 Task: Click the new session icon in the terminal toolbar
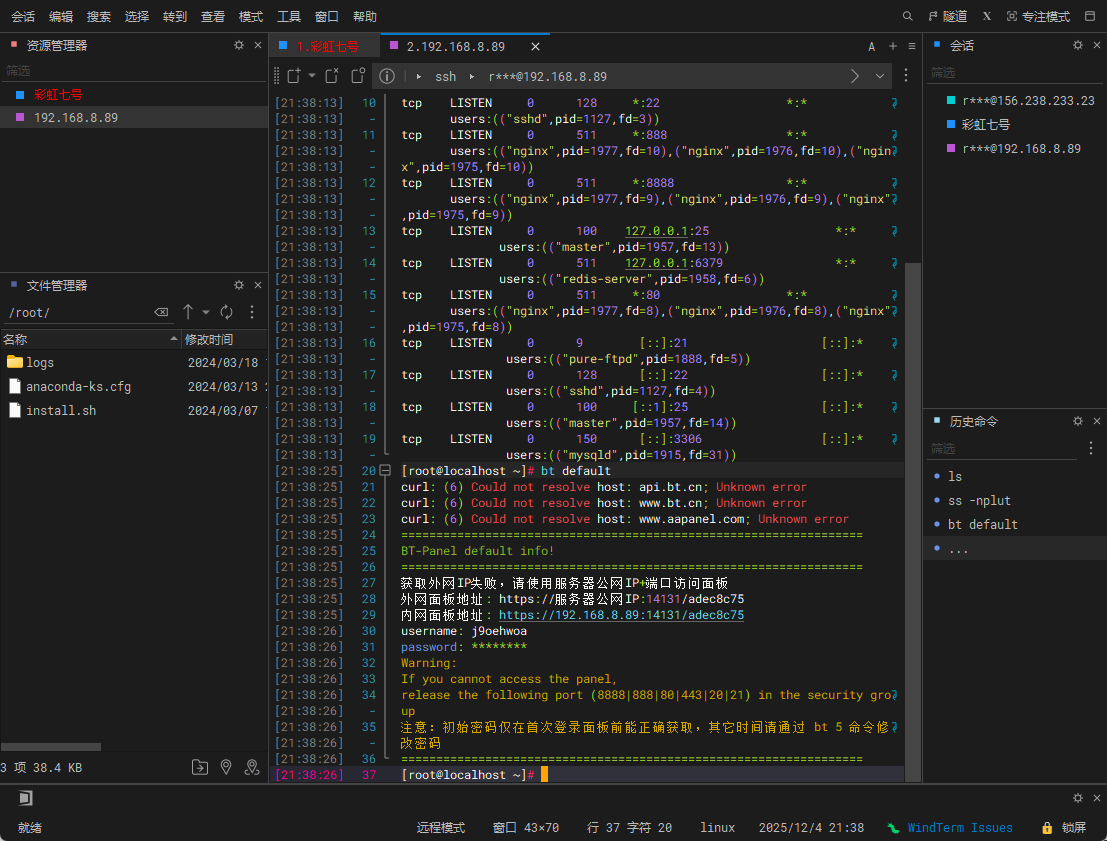293,76
